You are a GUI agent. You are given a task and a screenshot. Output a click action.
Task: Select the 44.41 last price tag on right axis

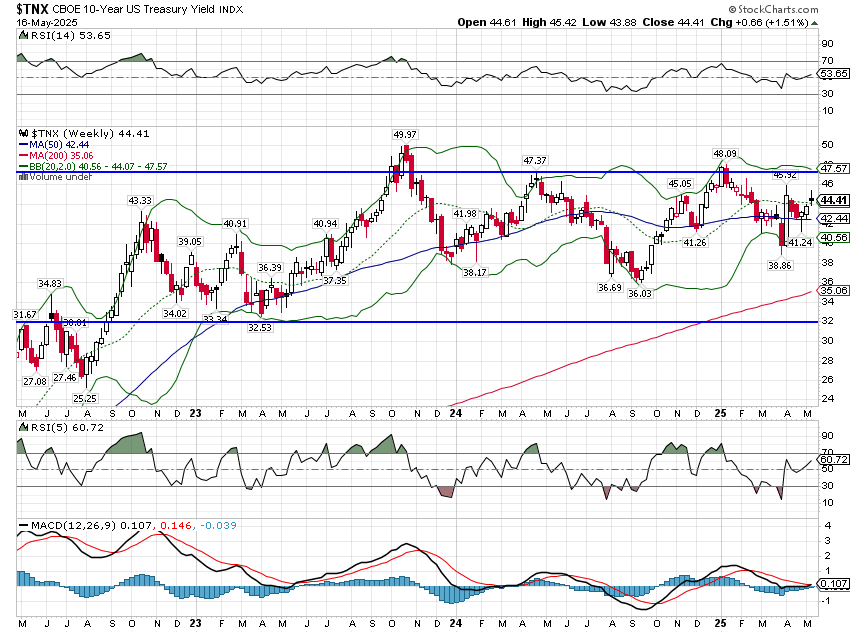pyautogui.click(x=833, y=199)
